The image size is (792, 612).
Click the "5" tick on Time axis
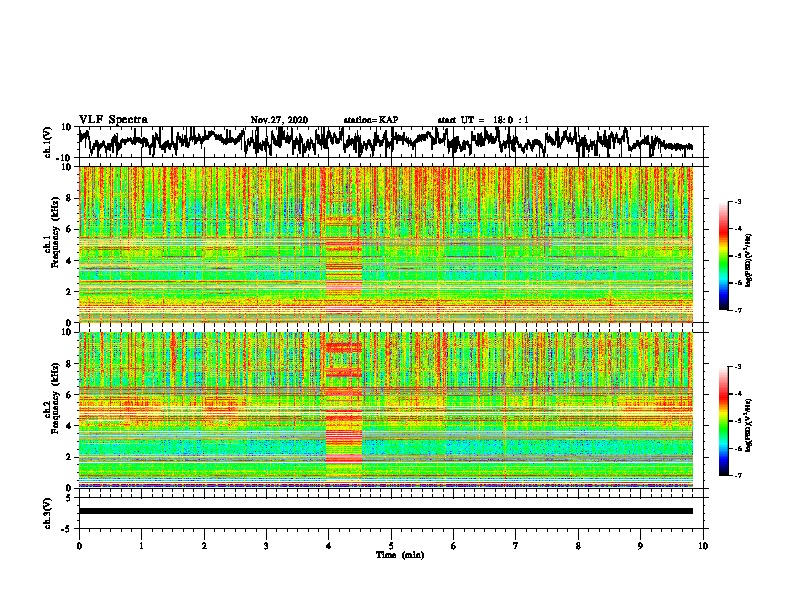pos(391,546)
